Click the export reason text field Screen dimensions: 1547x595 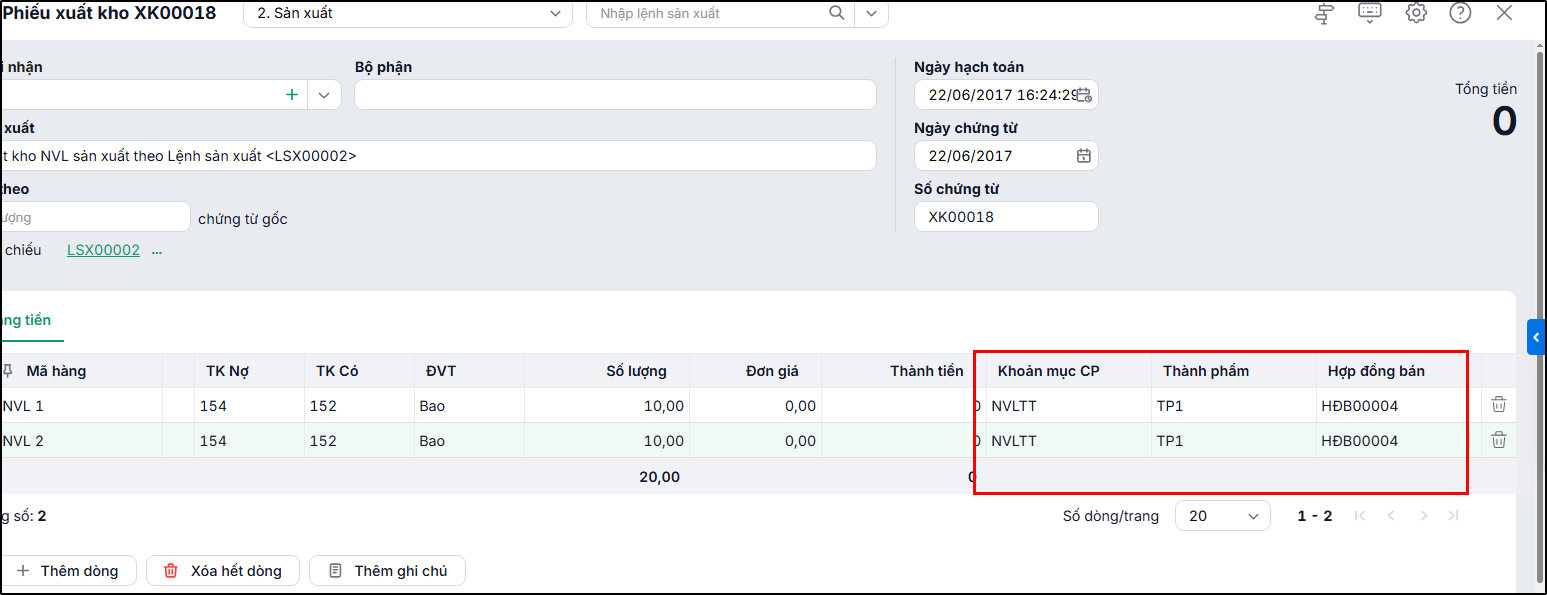[438, 156]
